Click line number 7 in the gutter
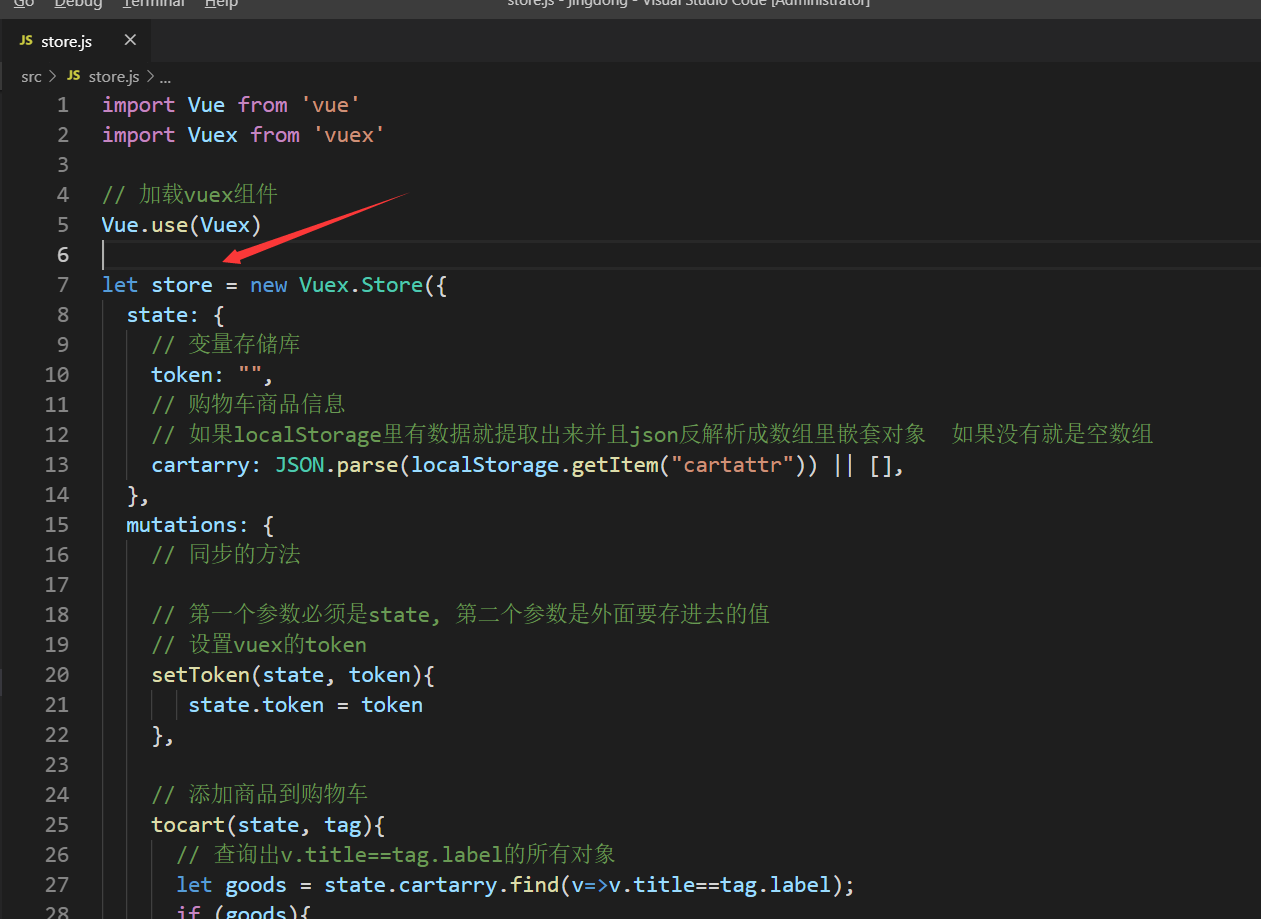 pos(63,285)
